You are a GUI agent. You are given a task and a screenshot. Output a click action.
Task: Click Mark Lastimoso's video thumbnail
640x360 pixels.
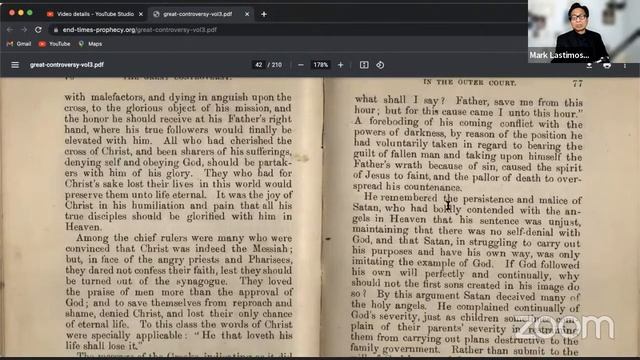pyautogui.click(x=584, y=31)
